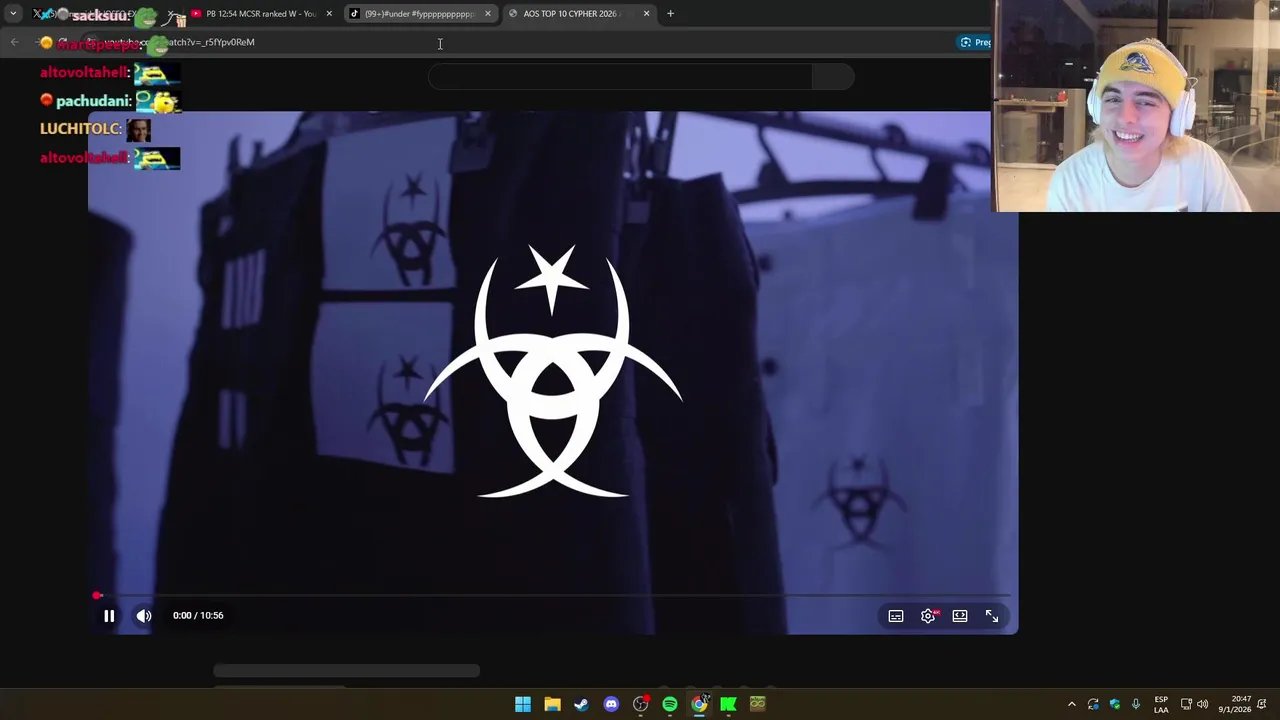The height and width of the screenshot is (720, 1280).
Task: Close the AOS TOP 10 CYPHER tab
Action: pyautogui.click(x=646, y=14)
